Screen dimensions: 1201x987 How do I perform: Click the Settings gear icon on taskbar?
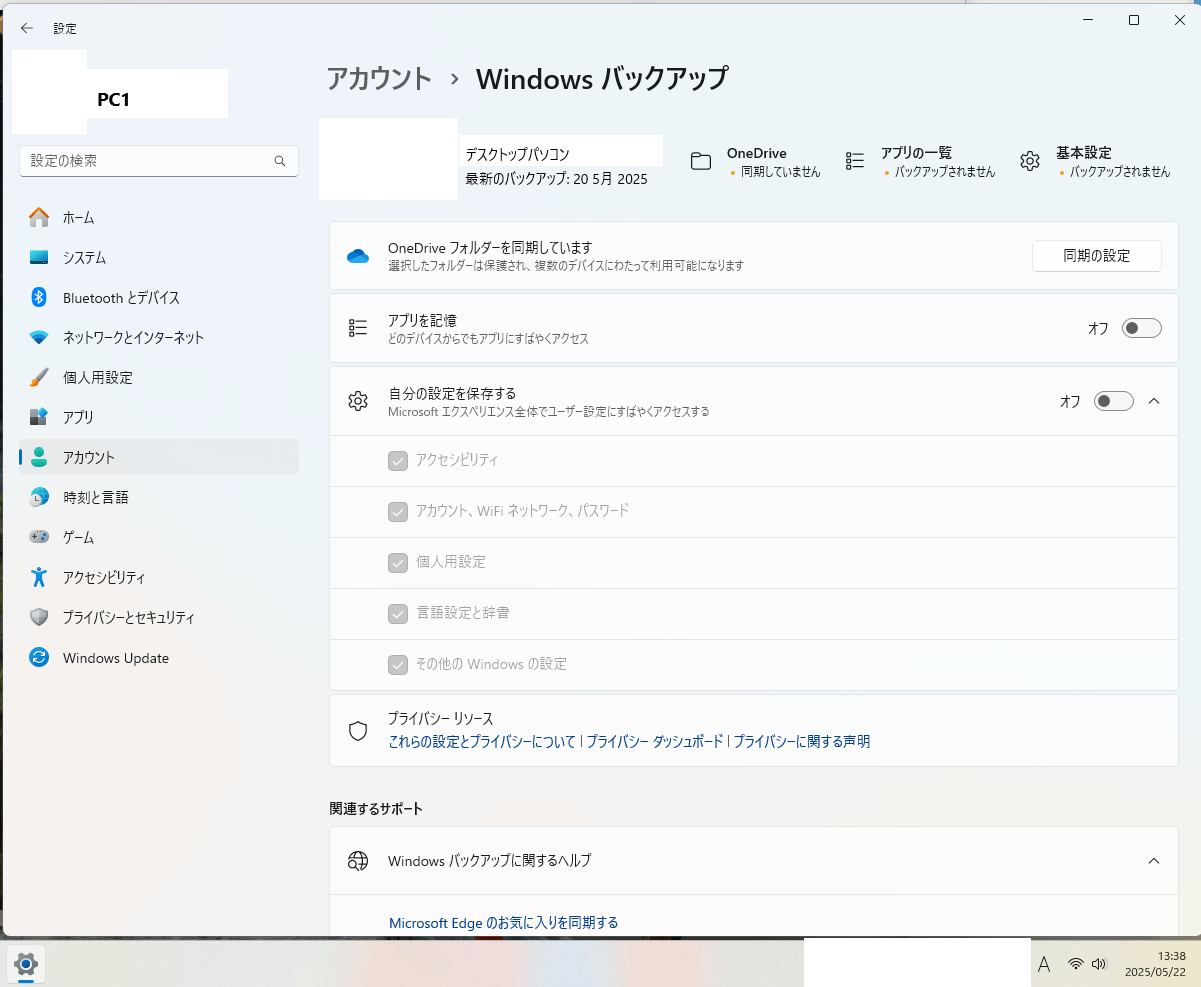coord(26,964)
